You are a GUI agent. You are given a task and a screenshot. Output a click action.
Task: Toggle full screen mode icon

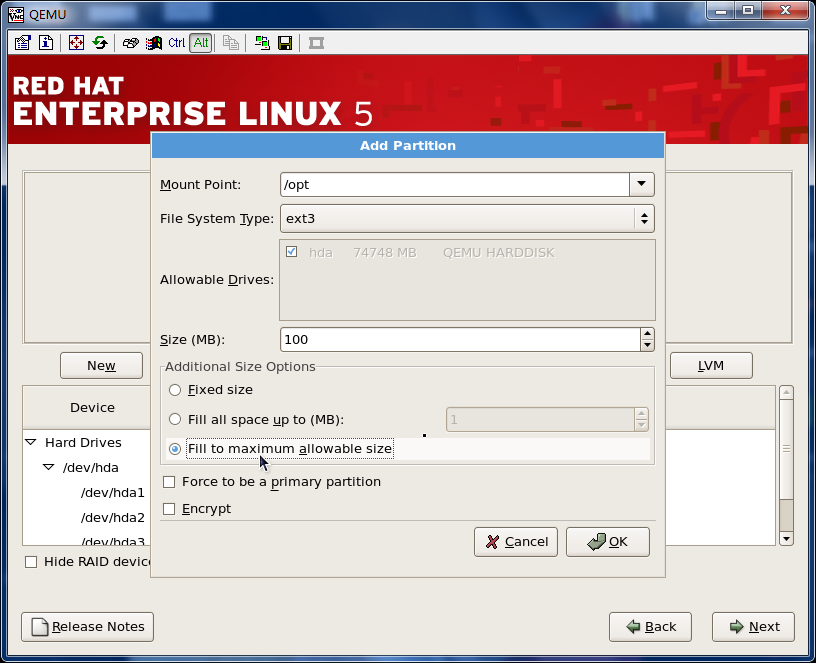76,43
